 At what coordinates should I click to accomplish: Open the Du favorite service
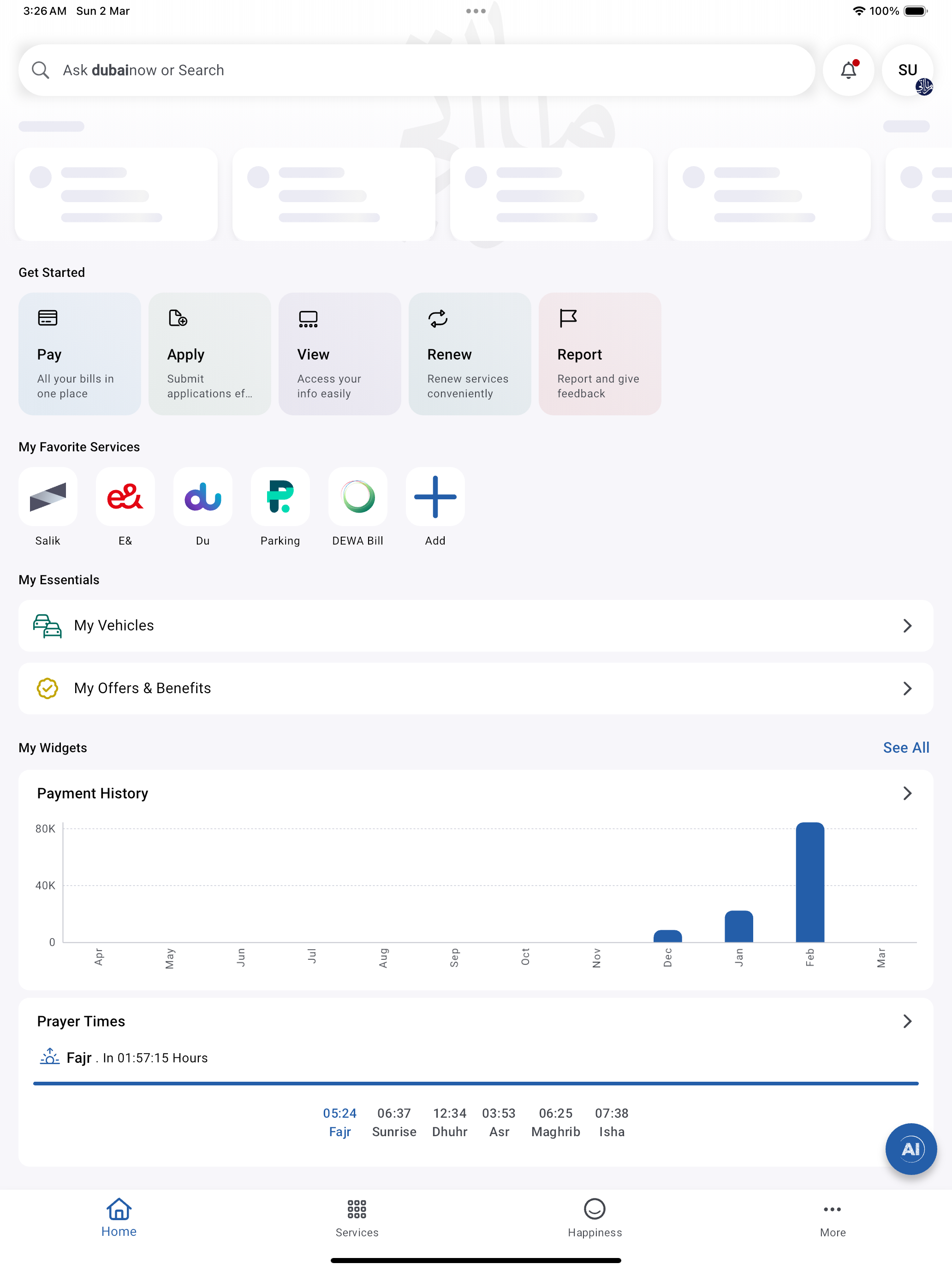coord(202,496)
